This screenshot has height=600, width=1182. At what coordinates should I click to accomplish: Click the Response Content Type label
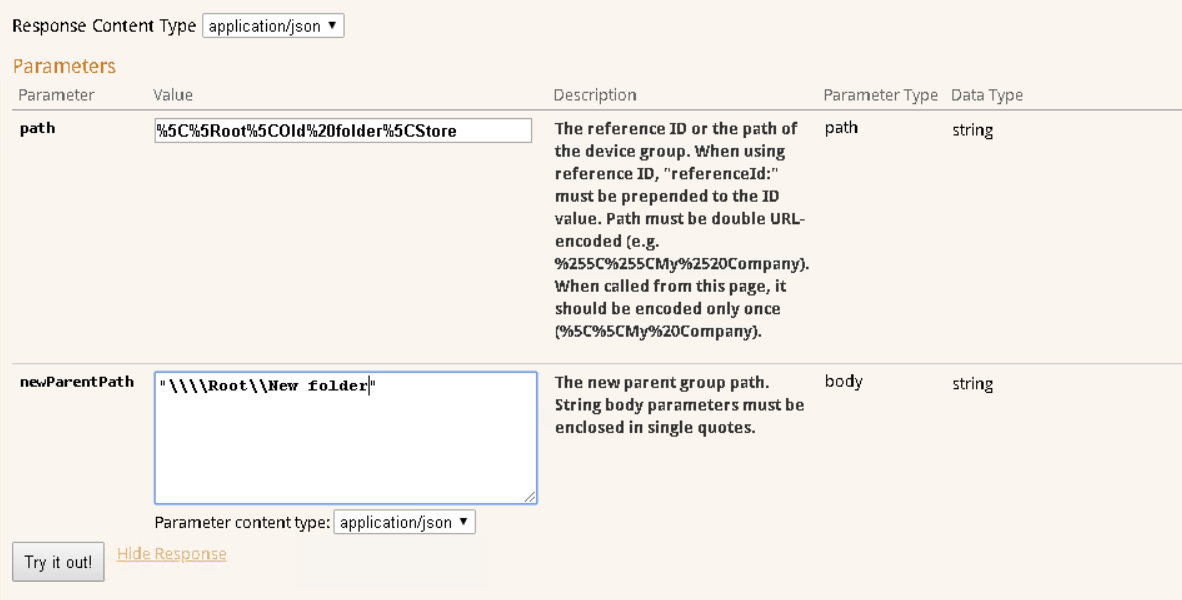click(x=104, y=27)
